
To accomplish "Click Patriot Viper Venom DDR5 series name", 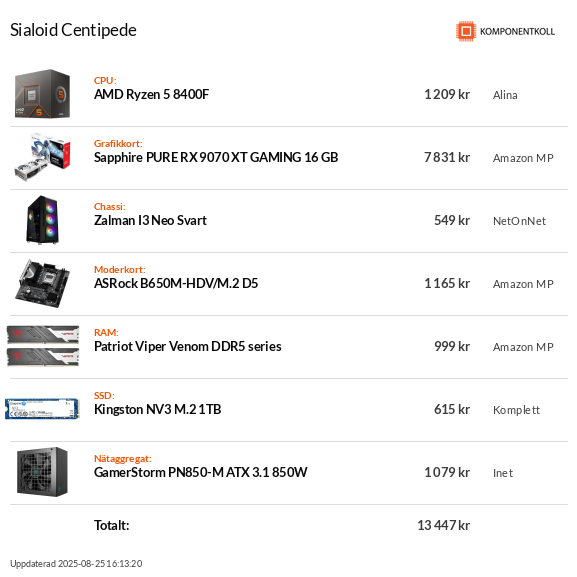I will pos(188,346).
